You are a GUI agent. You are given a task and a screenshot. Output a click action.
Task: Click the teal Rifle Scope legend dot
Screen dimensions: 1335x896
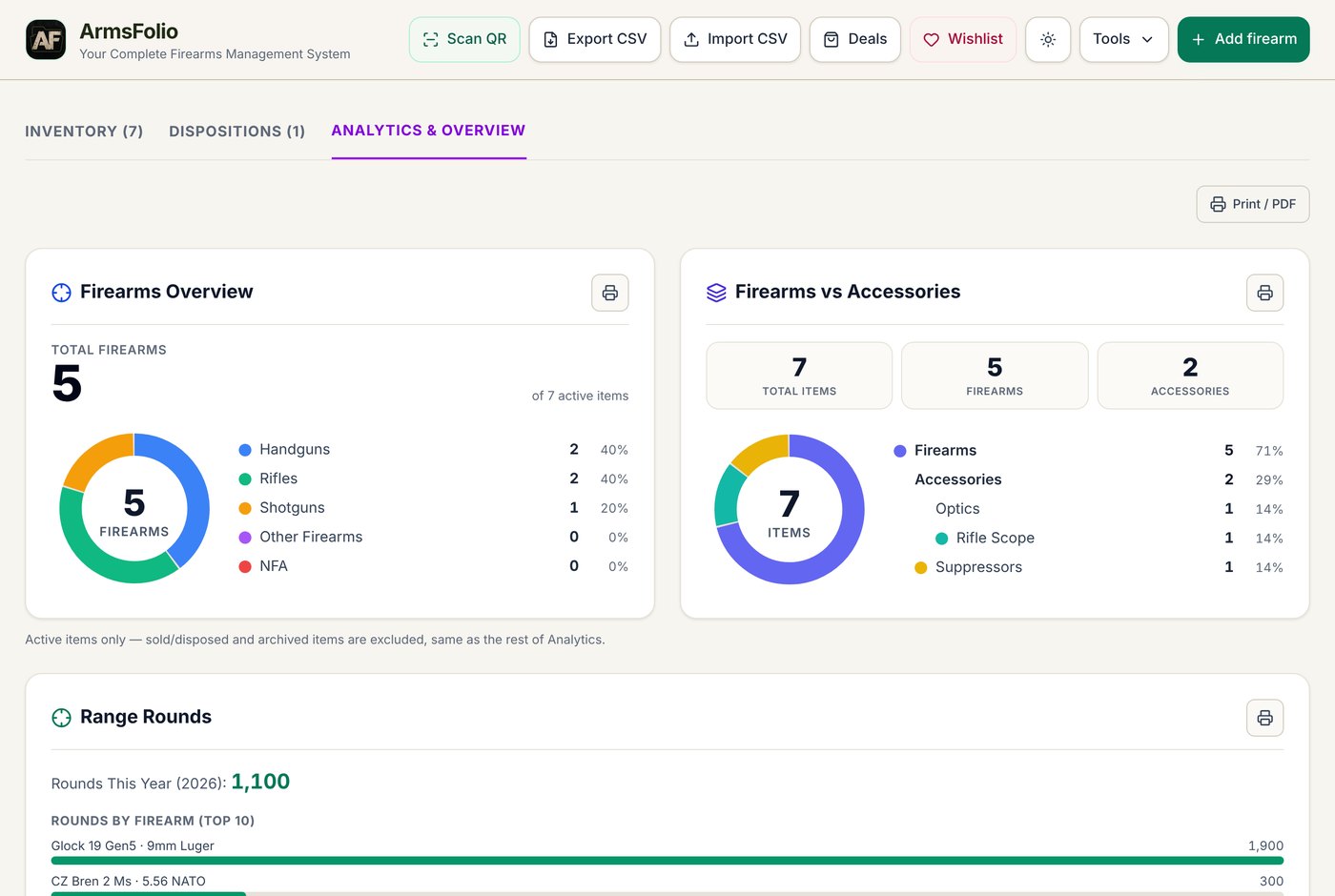[942, 539]
